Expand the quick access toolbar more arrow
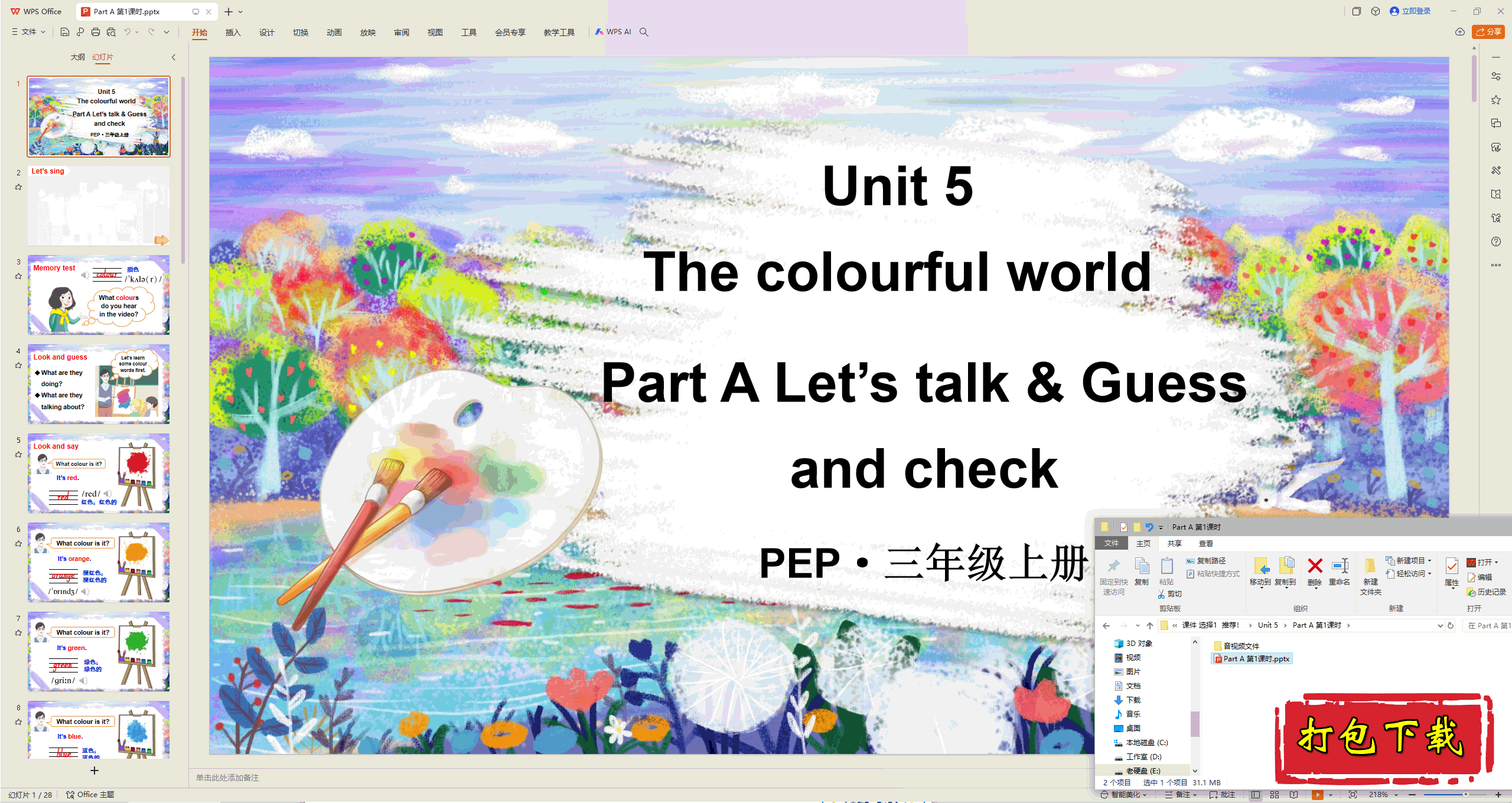 pos(167,32)
